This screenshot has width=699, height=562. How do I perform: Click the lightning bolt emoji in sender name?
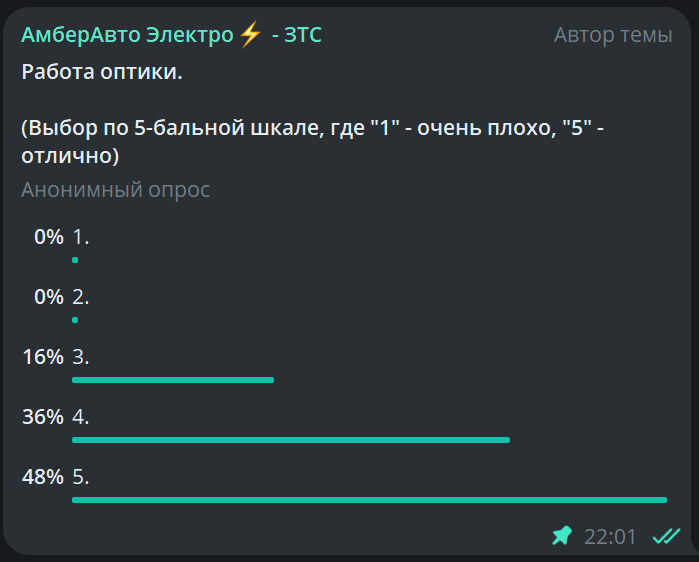250,35
